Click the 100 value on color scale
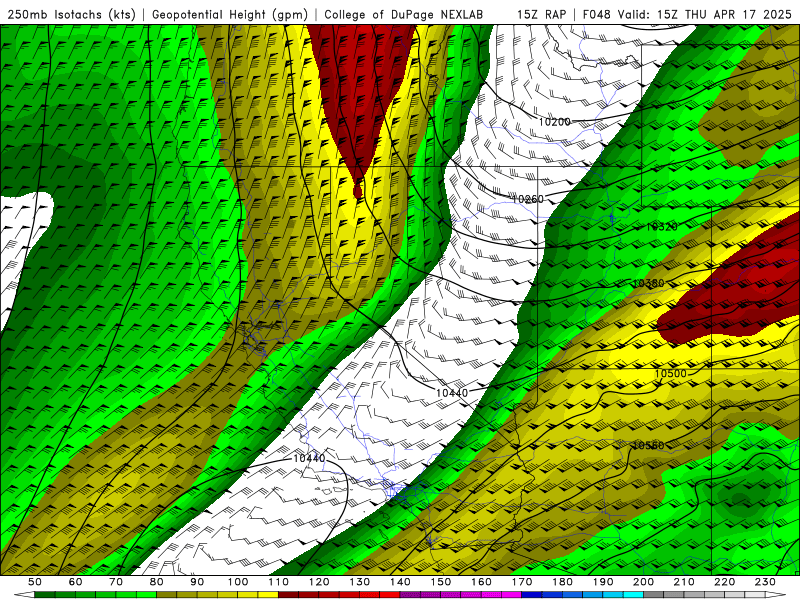The height and width of the screenshot is (600, 800). click(238, 582)
